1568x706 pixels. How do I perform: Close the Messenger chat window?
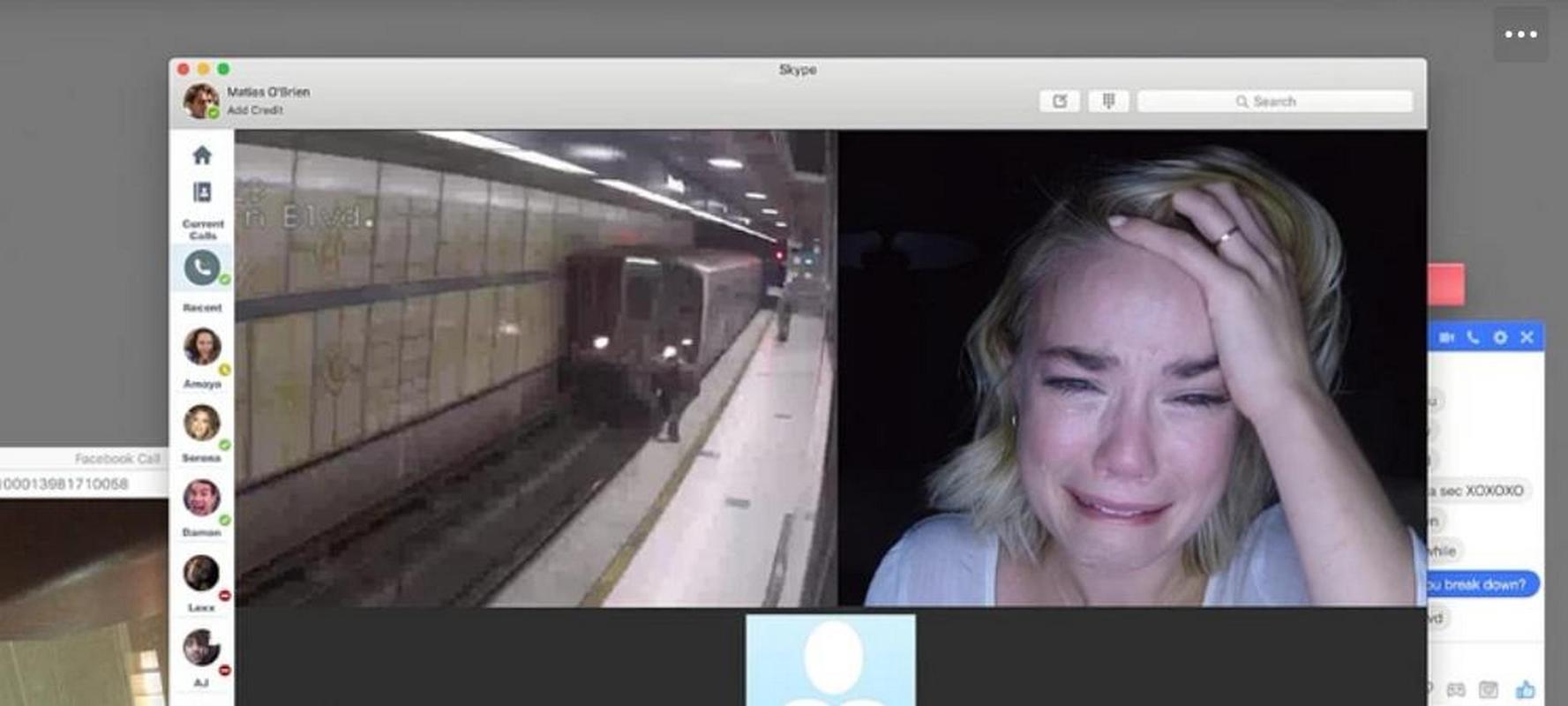(x=1527, y=337)
